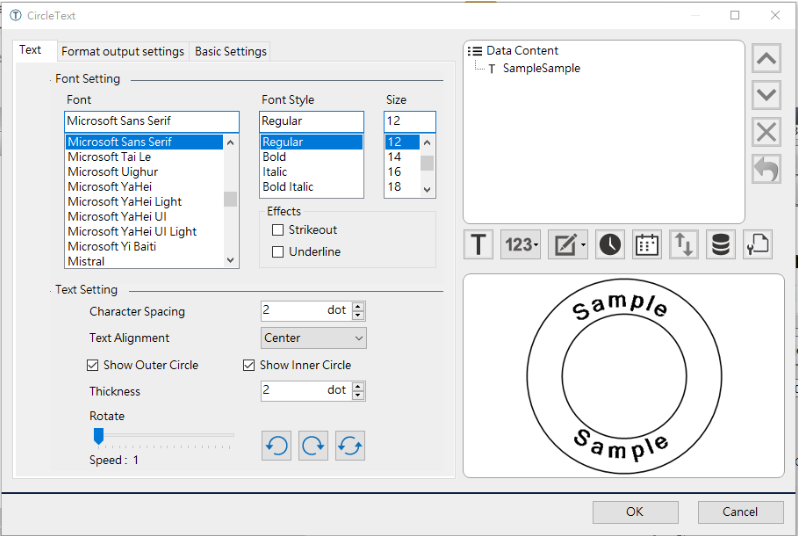Insert a database field item

721,245
